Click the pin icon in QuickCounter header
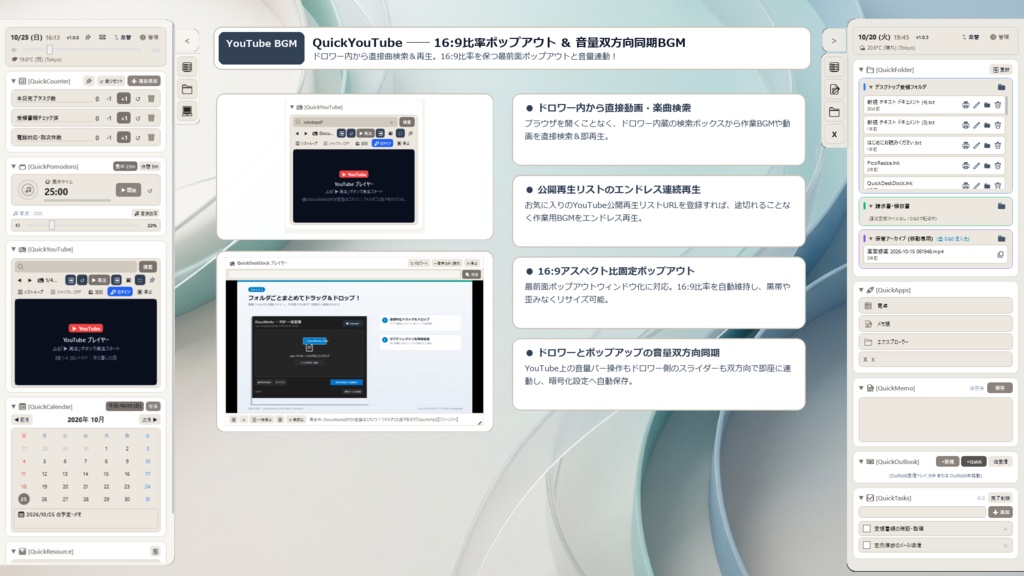This screenshot has width=1024, height=576. point(89,81)
